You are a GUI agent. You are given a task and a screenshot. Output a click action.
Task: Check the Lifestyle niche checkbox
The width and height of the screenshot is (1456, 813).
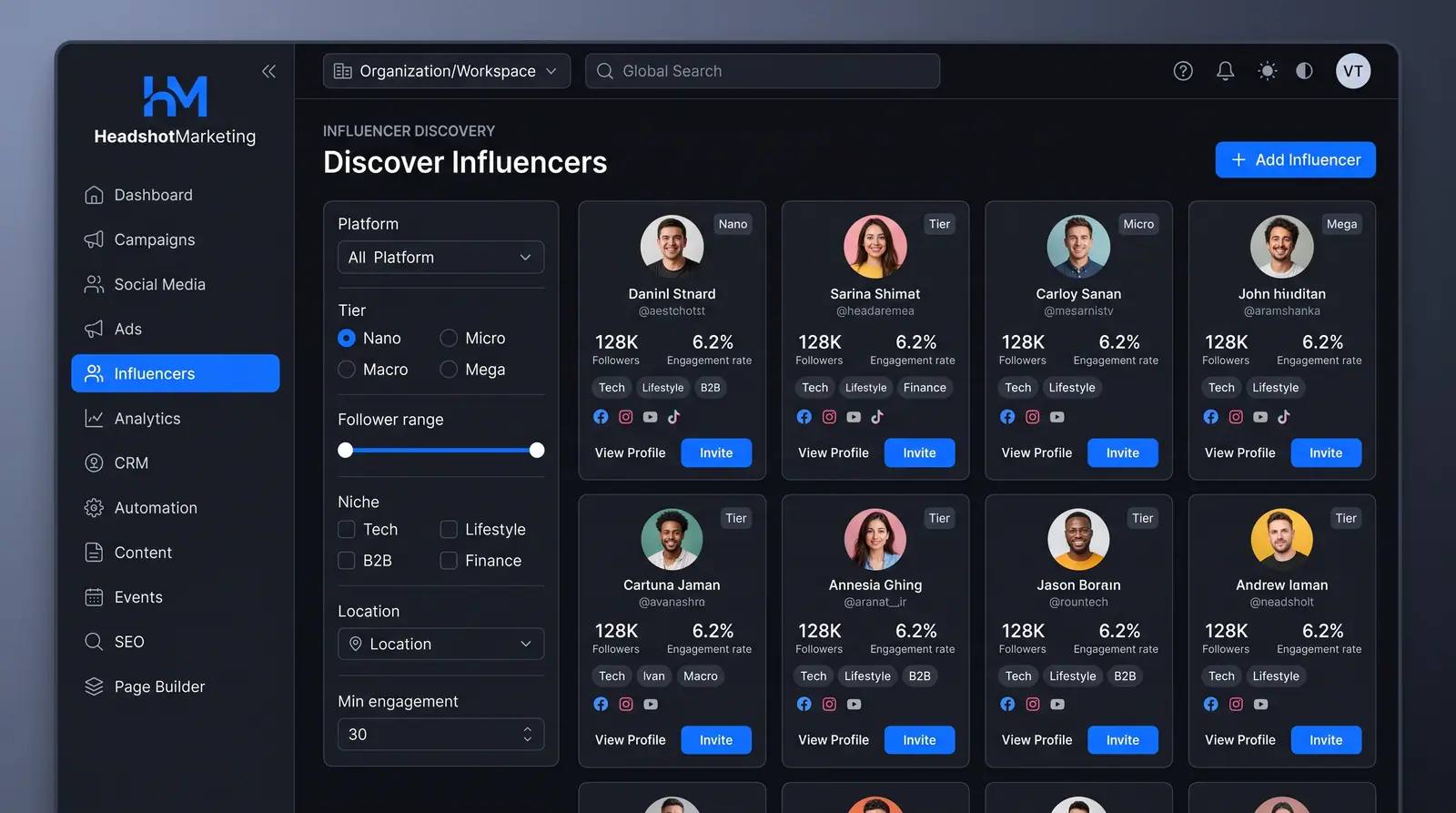pyautogui.click(x=449, y=529)
